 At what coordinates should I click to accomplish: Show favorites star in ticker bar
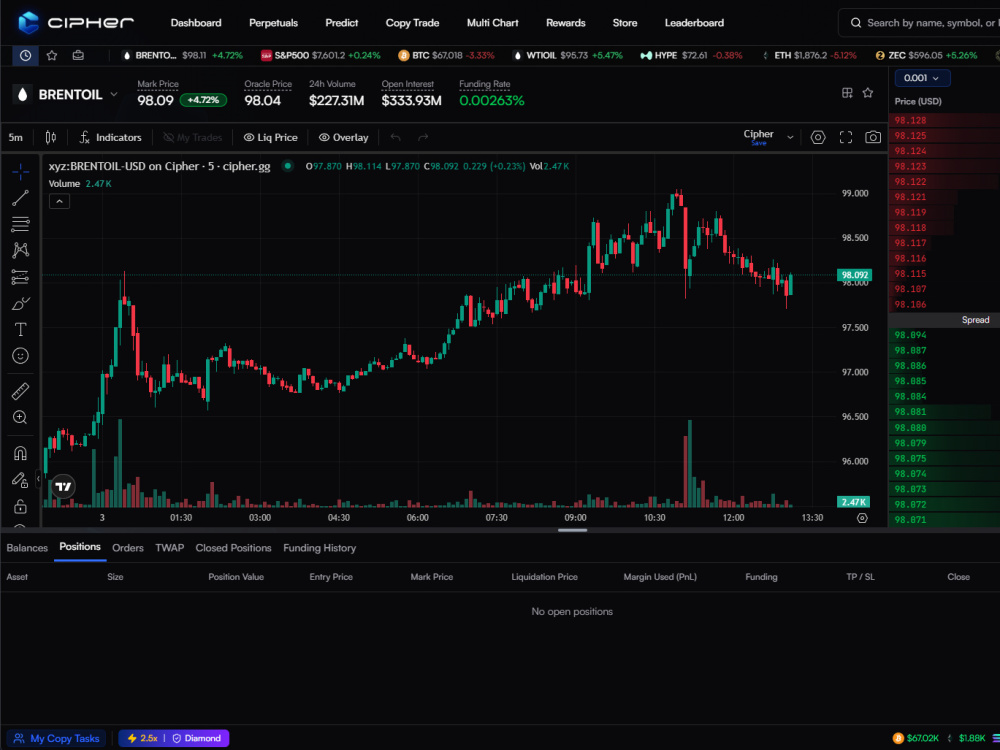[52, 55]
